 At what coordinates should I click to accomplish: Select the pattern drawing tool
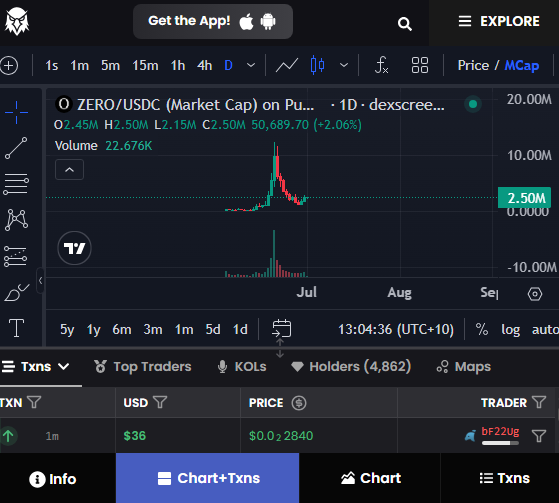click(x=16, y=220)
